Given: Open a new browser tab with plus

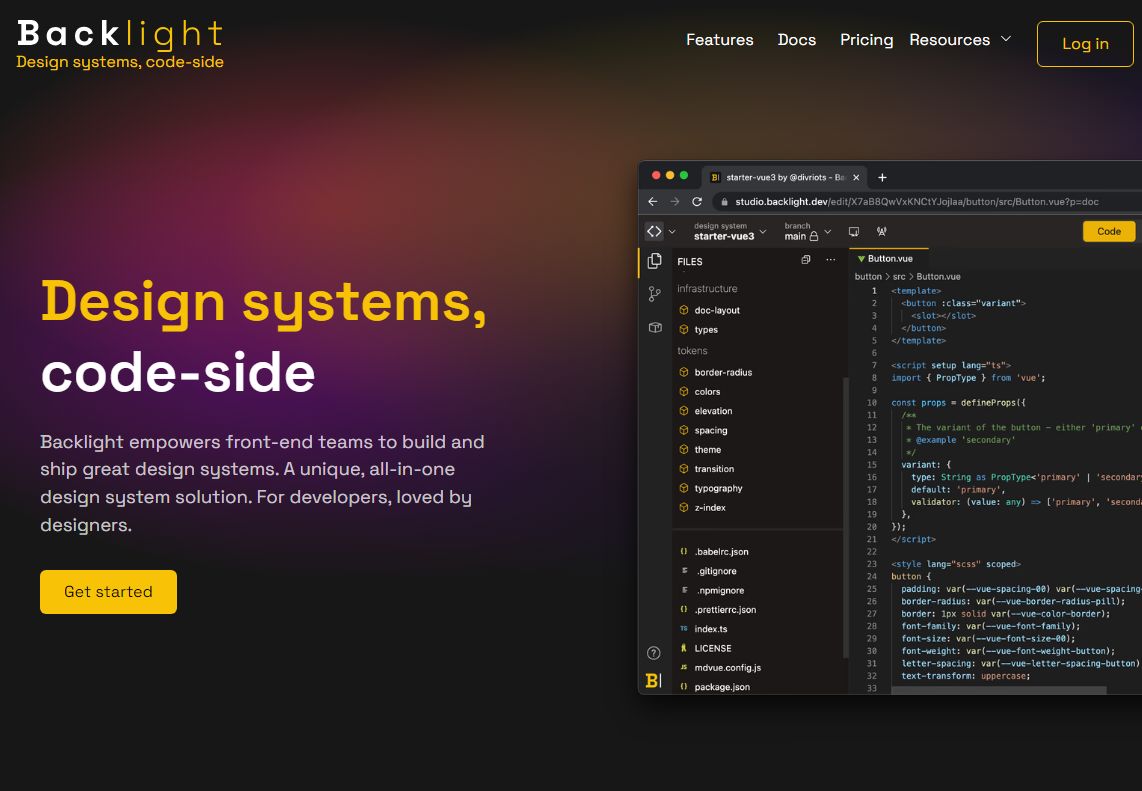Looking at the screenshot, I should tap(882, 177).
